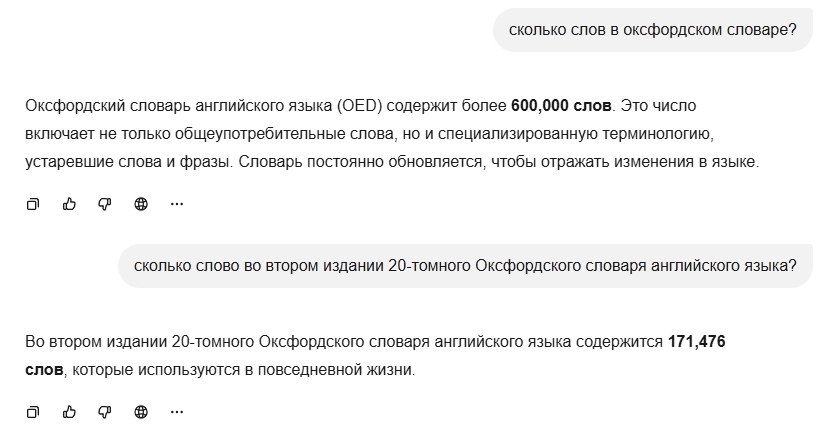Click globe icon under first answer
Viewport: 823px width, 444px height.
(x=141, y=204)
